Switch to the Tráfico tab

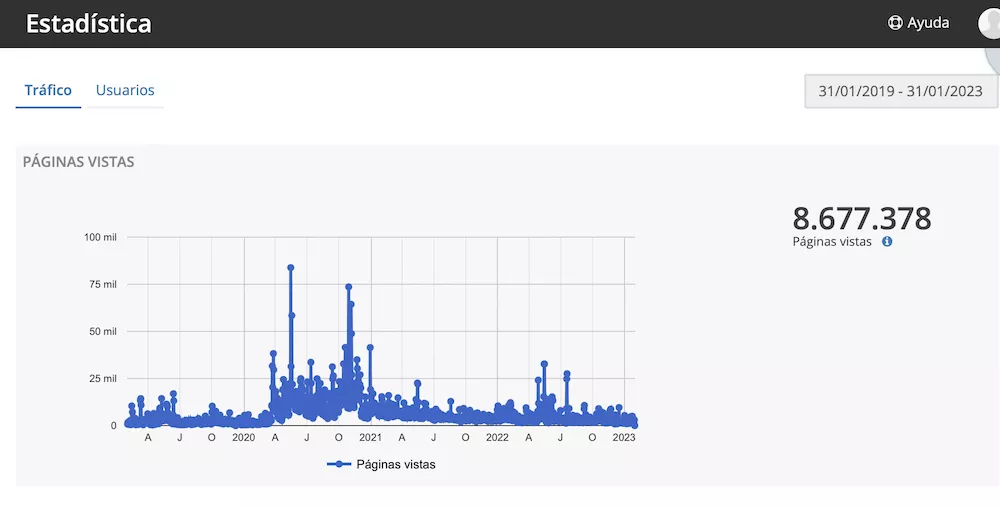[48, 90]
